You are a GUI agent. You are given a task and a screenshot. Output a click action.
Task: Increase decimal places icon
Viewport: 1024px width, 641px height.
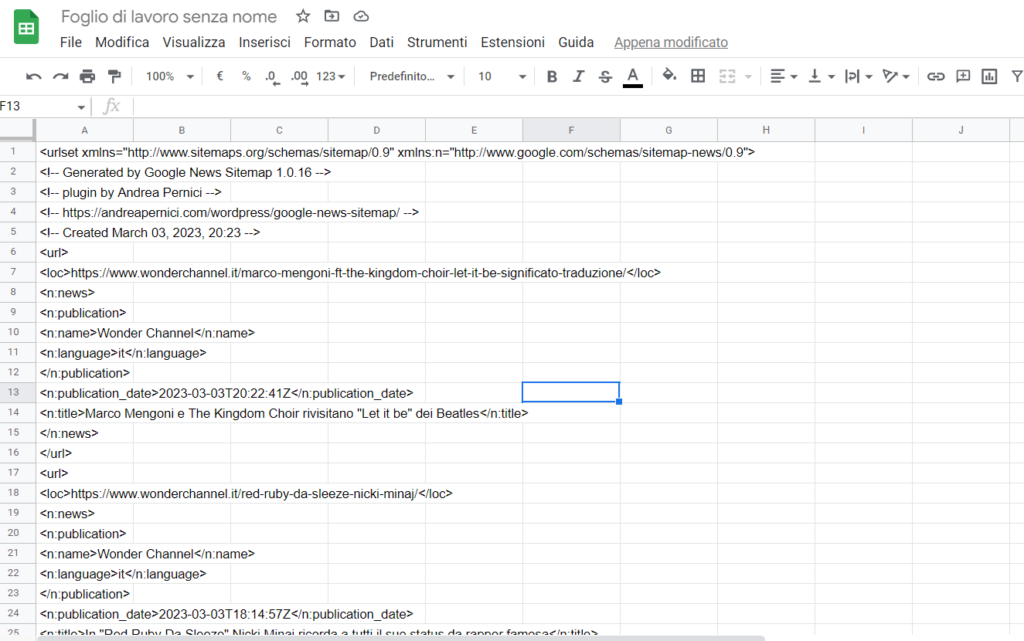click(x=299, y=77)
